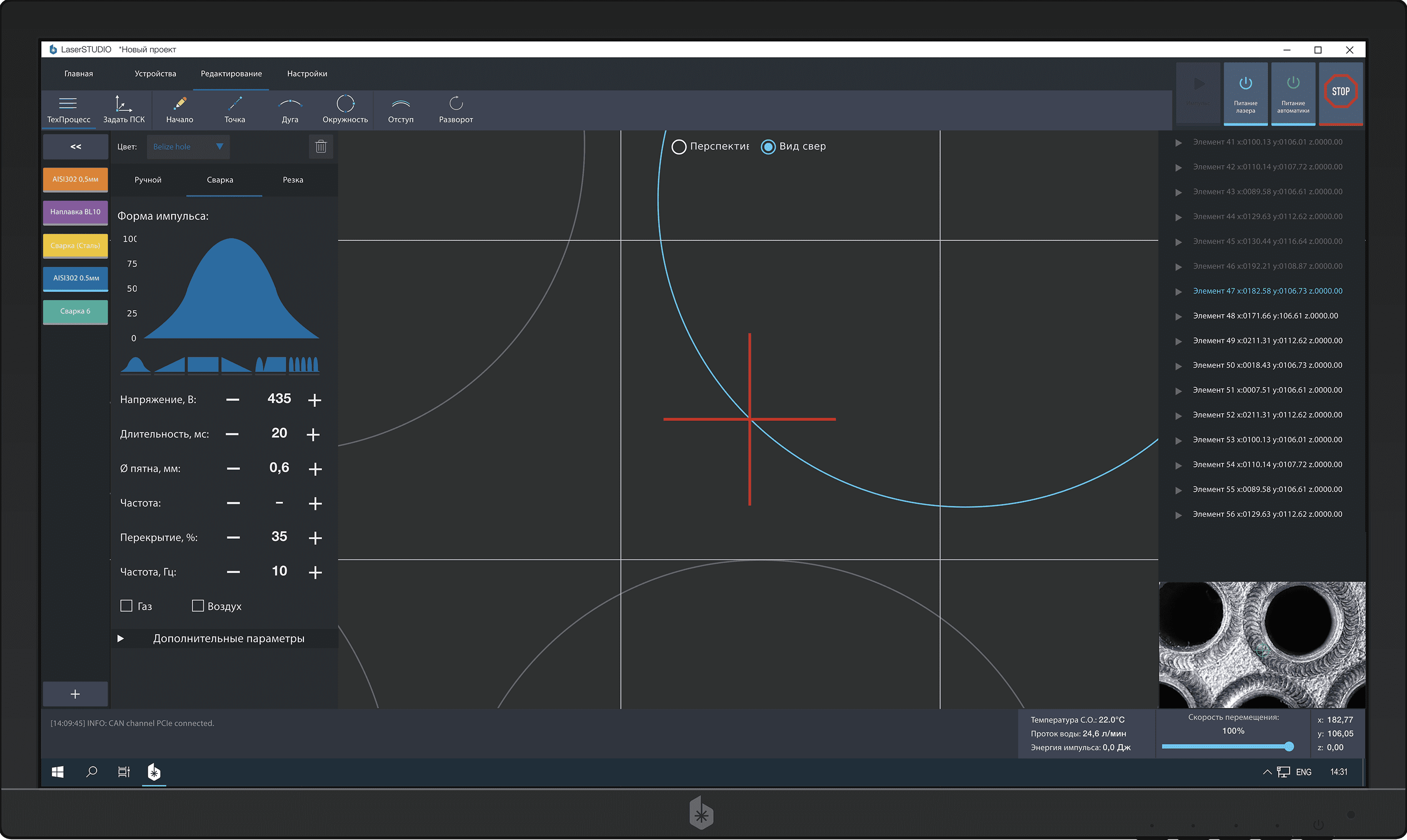Expand Элемент 44 in the list
Screen dimensions: 1407x840
[x=1178, y=217]
